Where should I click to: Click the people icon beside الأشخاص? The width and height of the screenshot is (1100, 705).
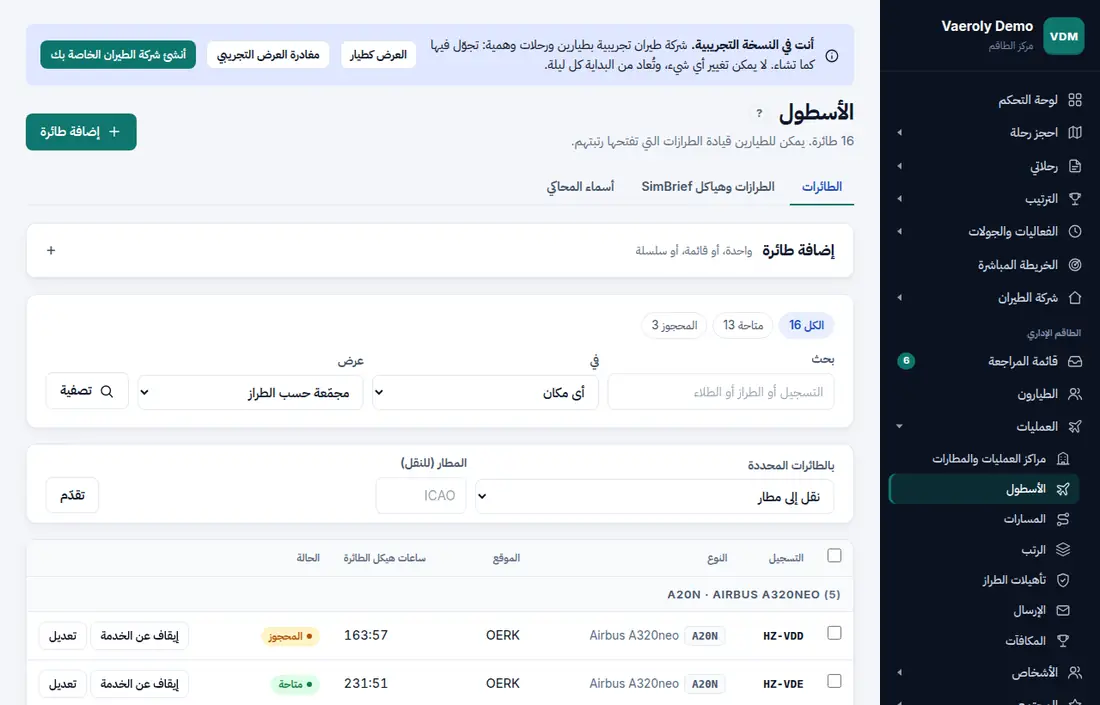click(1074, 673)
